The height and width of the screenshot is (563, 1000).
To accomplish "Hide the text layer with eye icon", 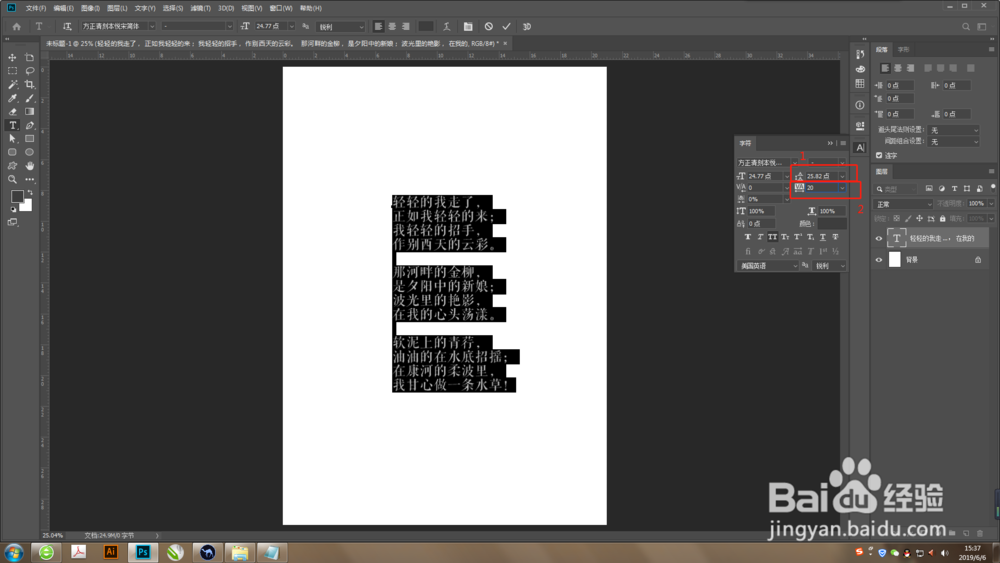I will [879, 238].
